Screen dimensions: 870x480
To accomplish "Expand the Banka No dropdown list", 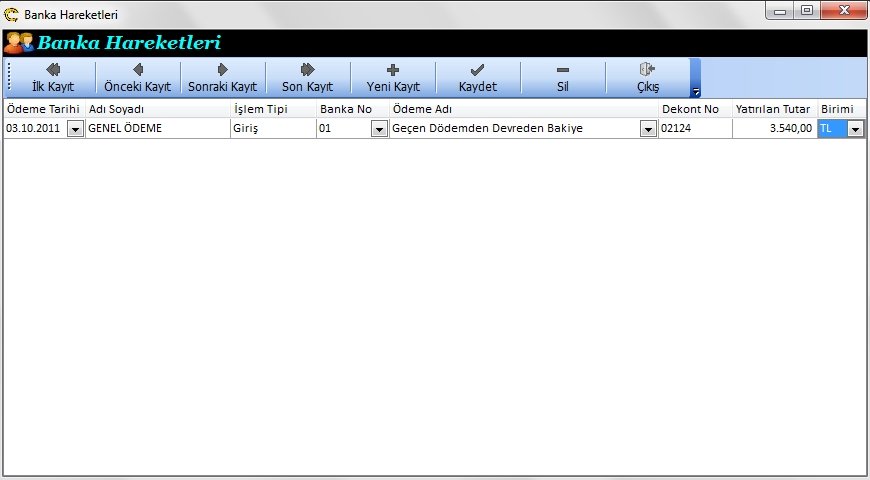I will (x=379, y=129).
